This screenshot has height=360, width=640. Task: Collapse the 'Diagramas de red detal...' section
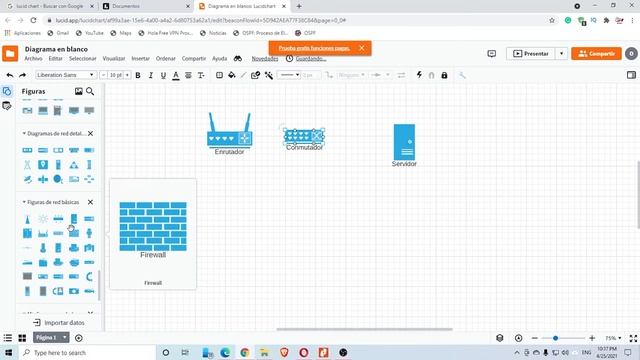[x=24, y=133]
